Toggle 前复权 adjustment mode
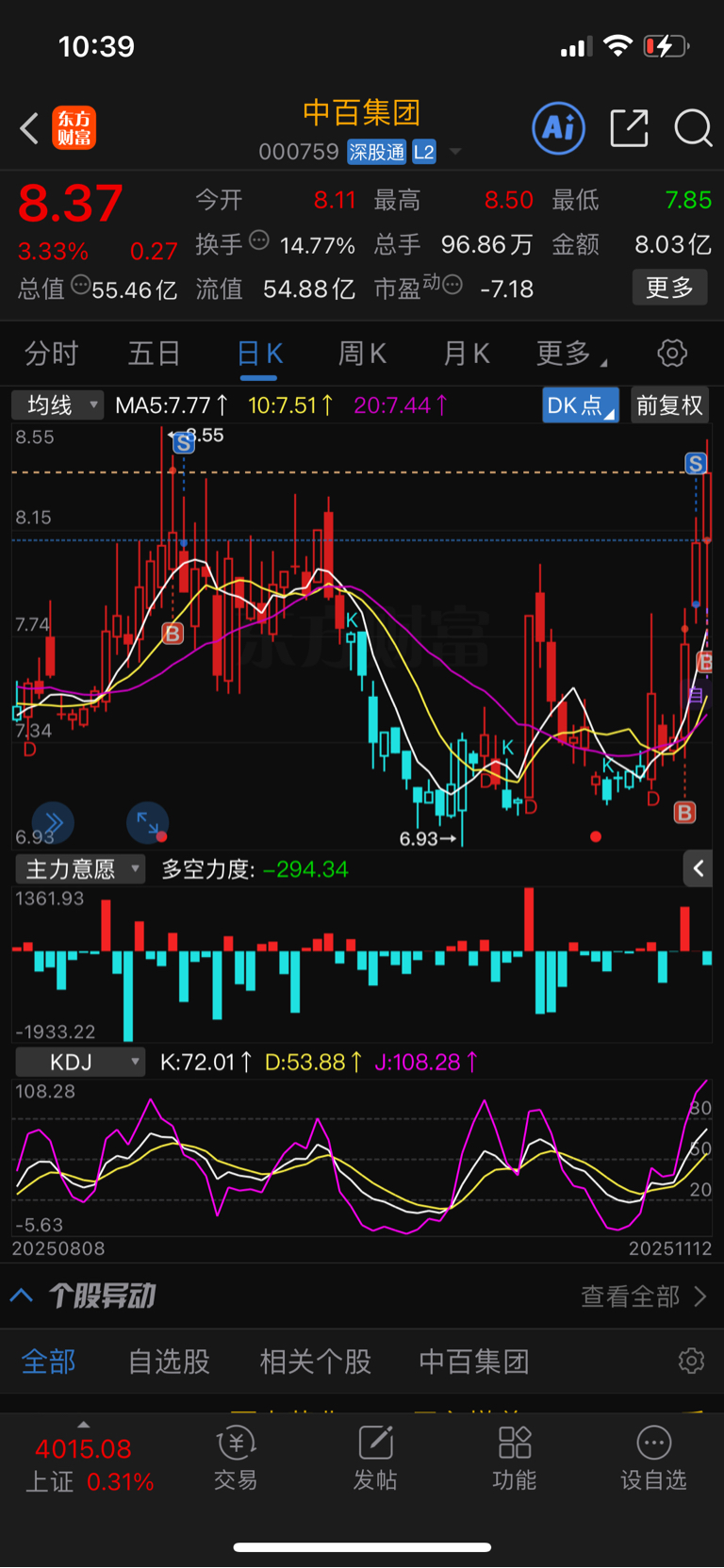Screen dimensions: 724x1568 click(x=669, y=405)
